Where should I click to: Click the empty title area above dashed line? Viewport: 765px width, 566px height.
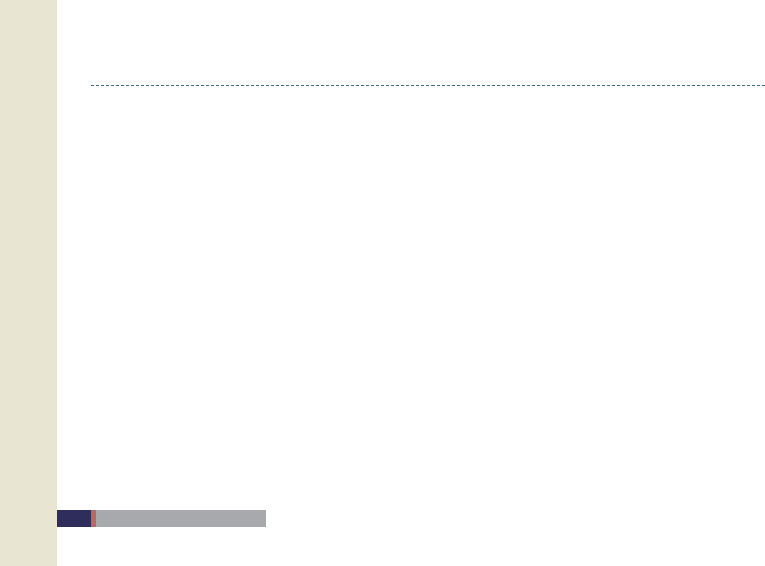click(x=420, y=45)
